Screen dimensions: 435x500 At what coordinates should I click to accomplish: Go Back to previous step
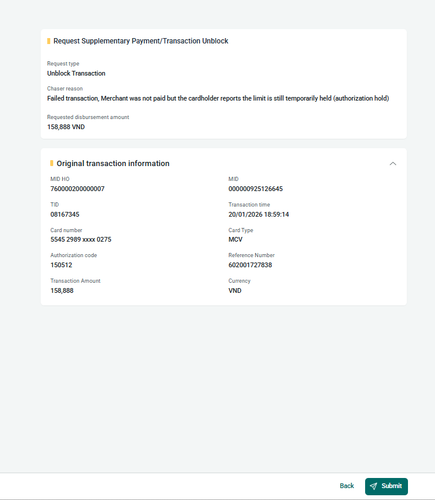pyautogui.click(x=347, y=486)
